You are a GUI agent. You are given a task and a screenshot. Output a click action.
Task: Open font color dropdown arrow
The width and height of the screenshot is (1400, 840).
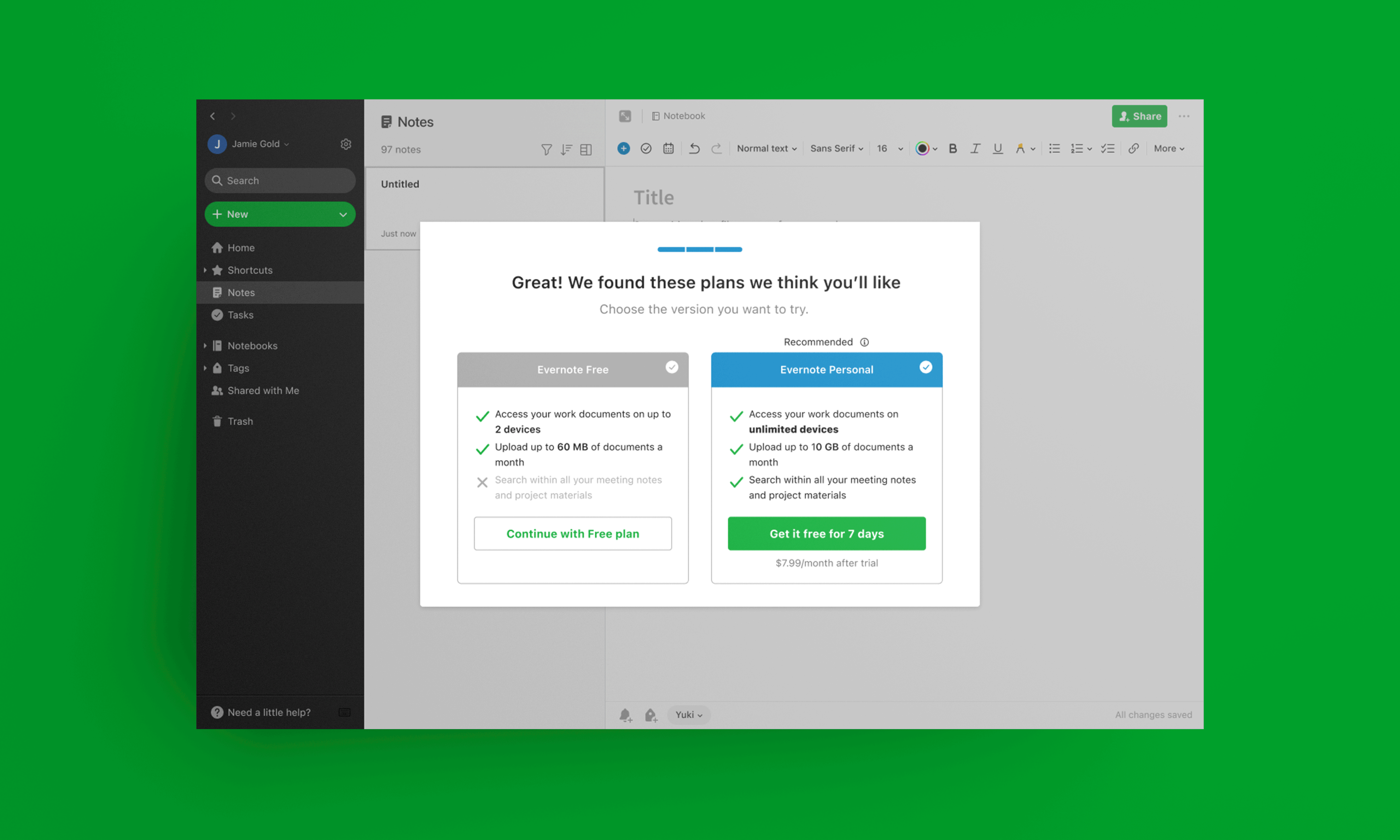(x=935, y=149)
